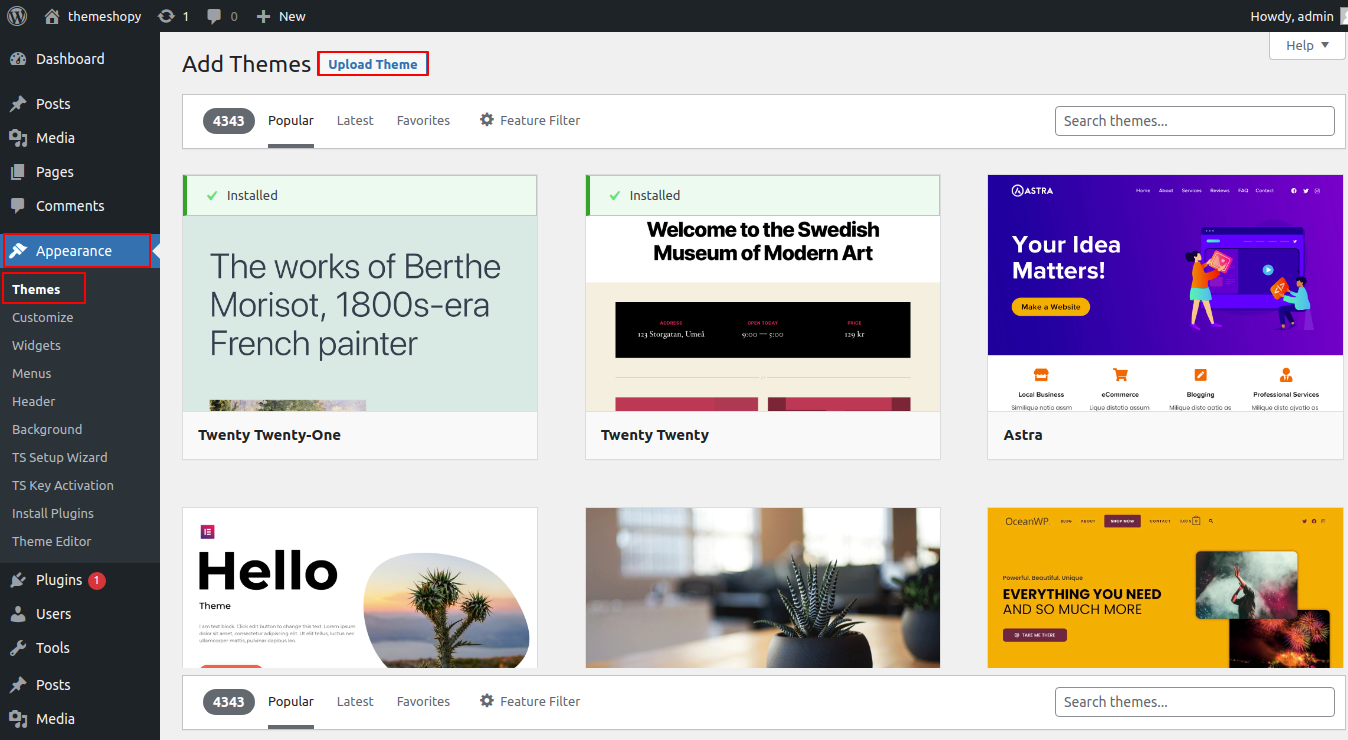The width and height of the screenshot is (1348, 740).
Task: Click the Dashboard gauge icon
Action: 18,59
